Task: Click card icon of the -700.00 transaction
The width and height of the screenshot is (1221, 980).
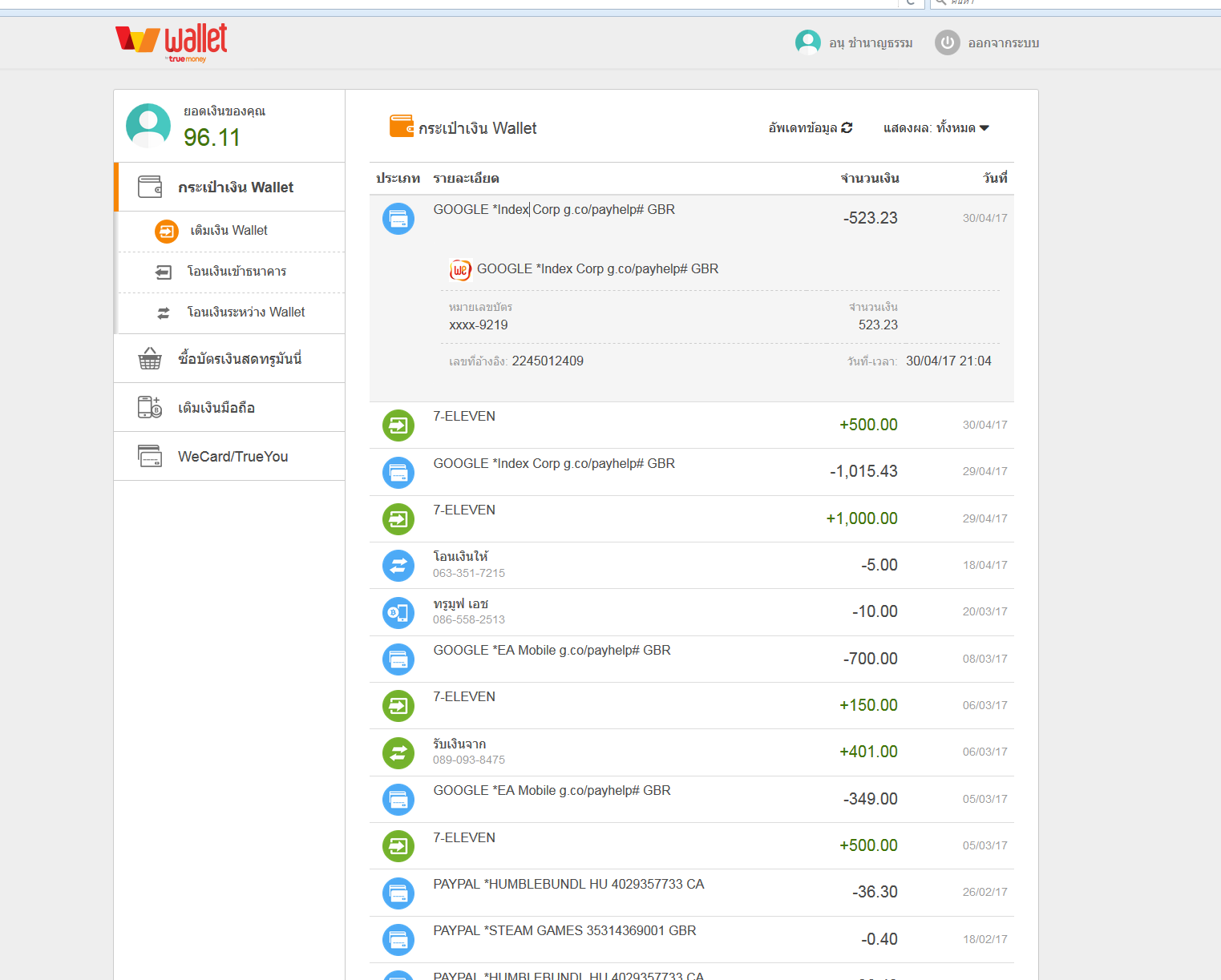Action: coord(398,659)
